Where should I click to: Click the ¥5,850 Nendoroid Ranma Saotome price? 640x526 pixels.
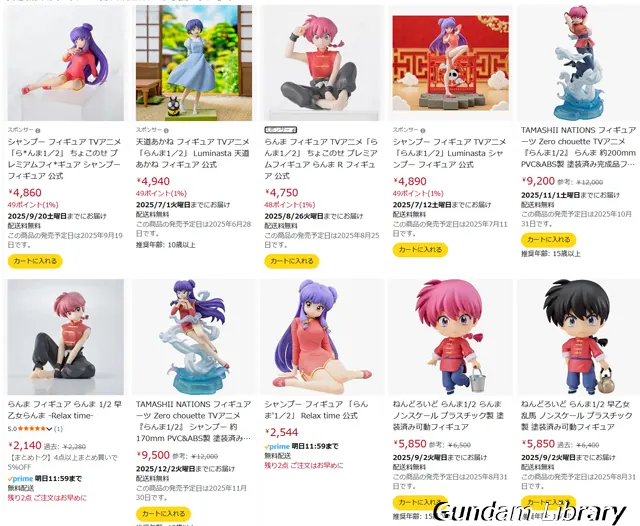point(538,444)
